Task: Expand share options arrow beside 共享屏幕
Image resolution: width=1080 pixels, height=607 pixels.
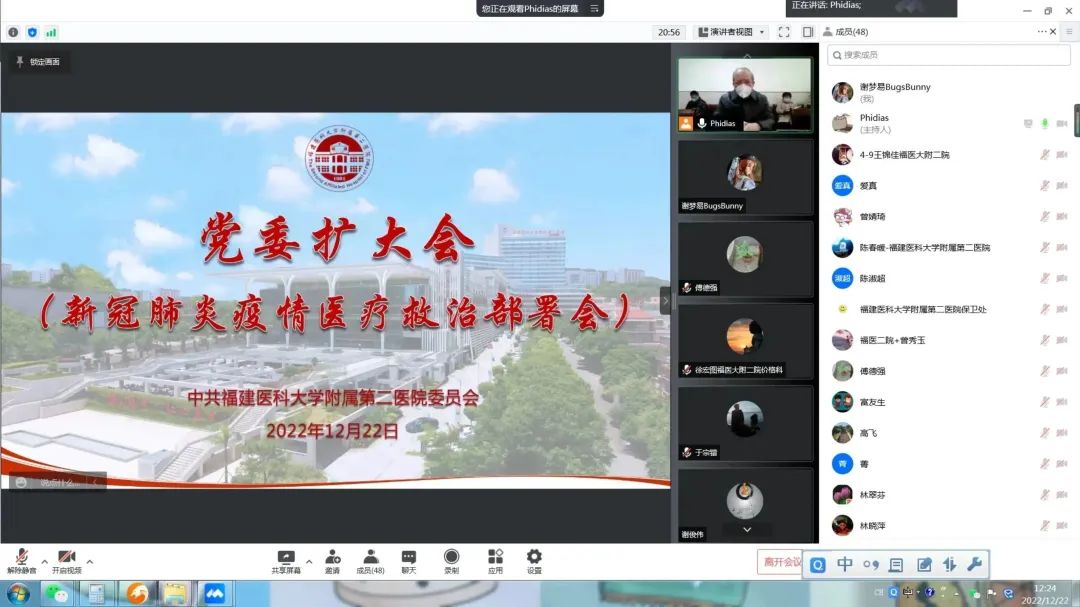Action: click(x=309, y=561)
